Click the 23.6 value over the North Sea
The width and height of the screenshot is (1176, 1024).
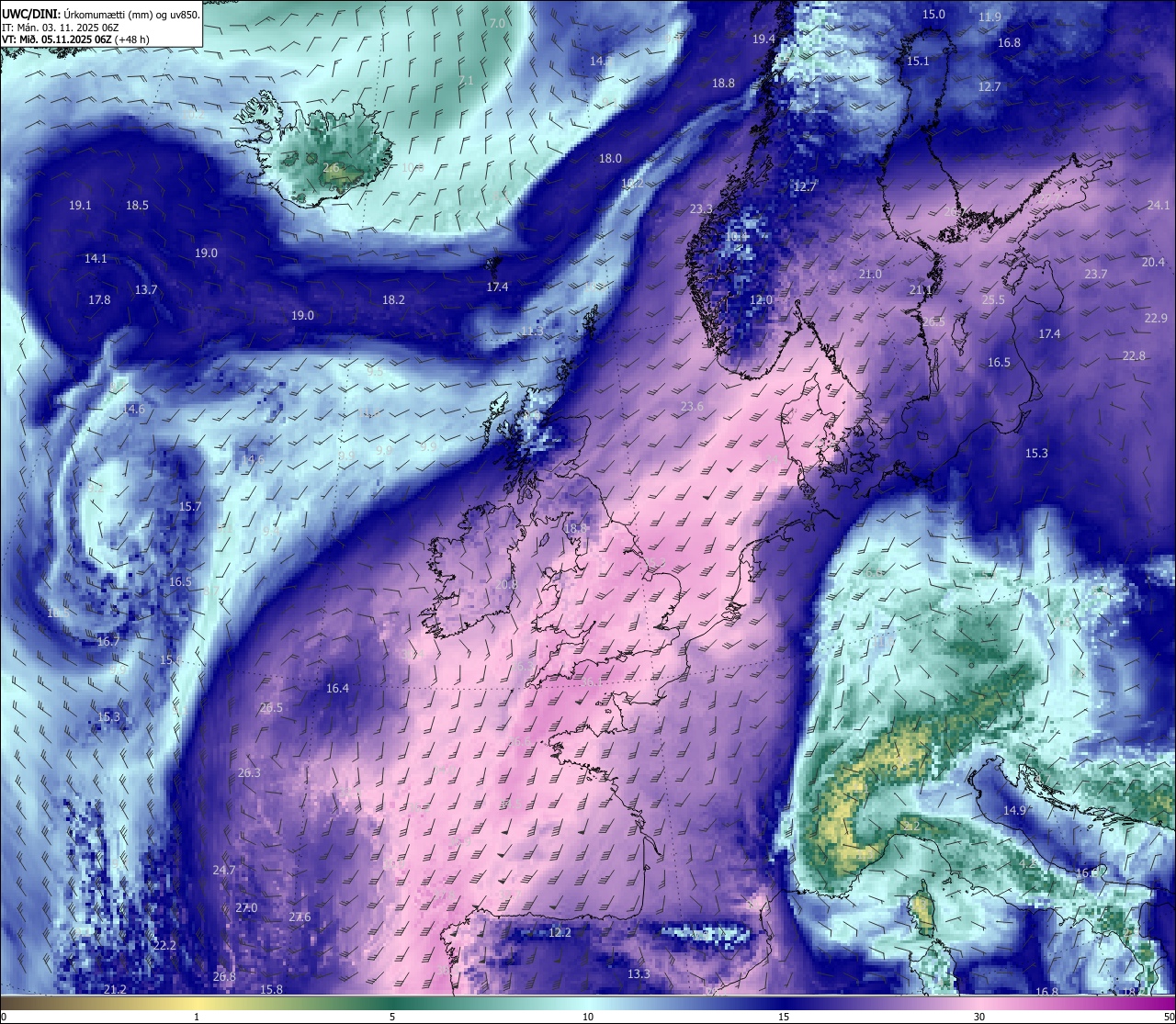(692, 407)
